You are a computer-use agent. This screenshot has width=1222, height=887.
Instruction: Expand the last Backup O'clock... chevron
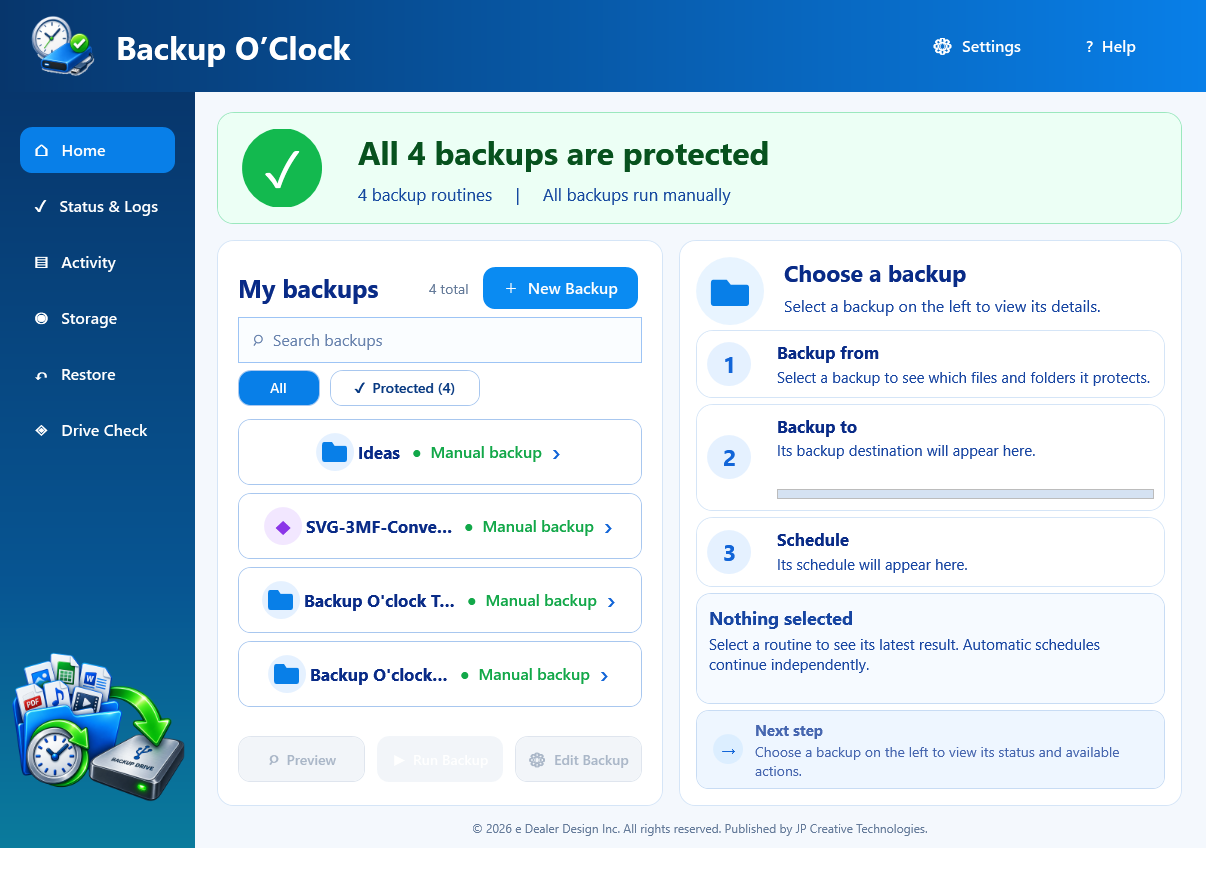604,676
